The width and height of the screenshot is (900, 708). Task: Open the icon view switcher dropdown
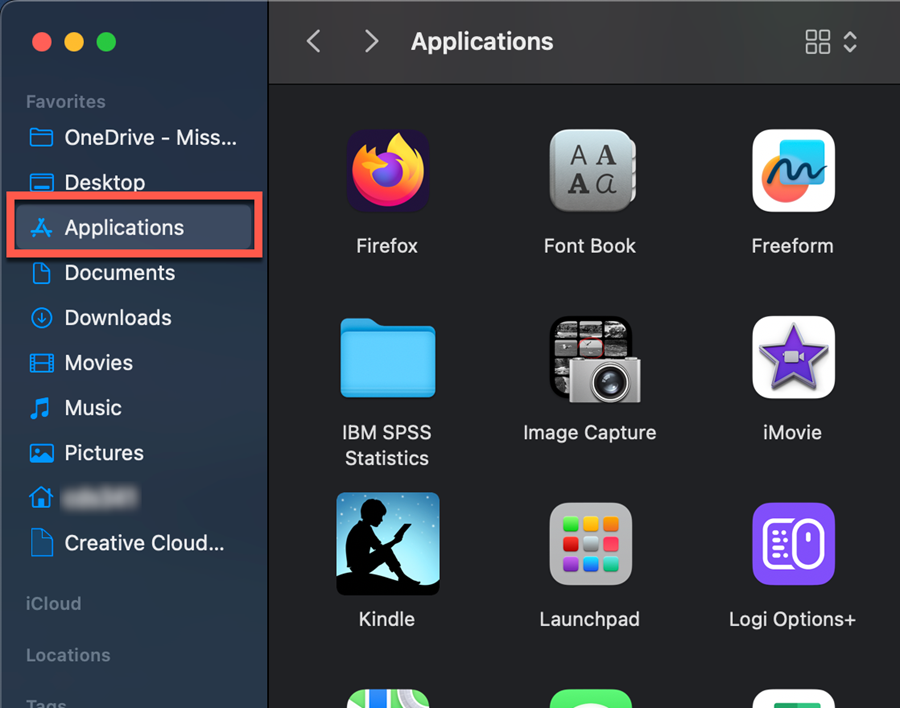coord(831,42)
